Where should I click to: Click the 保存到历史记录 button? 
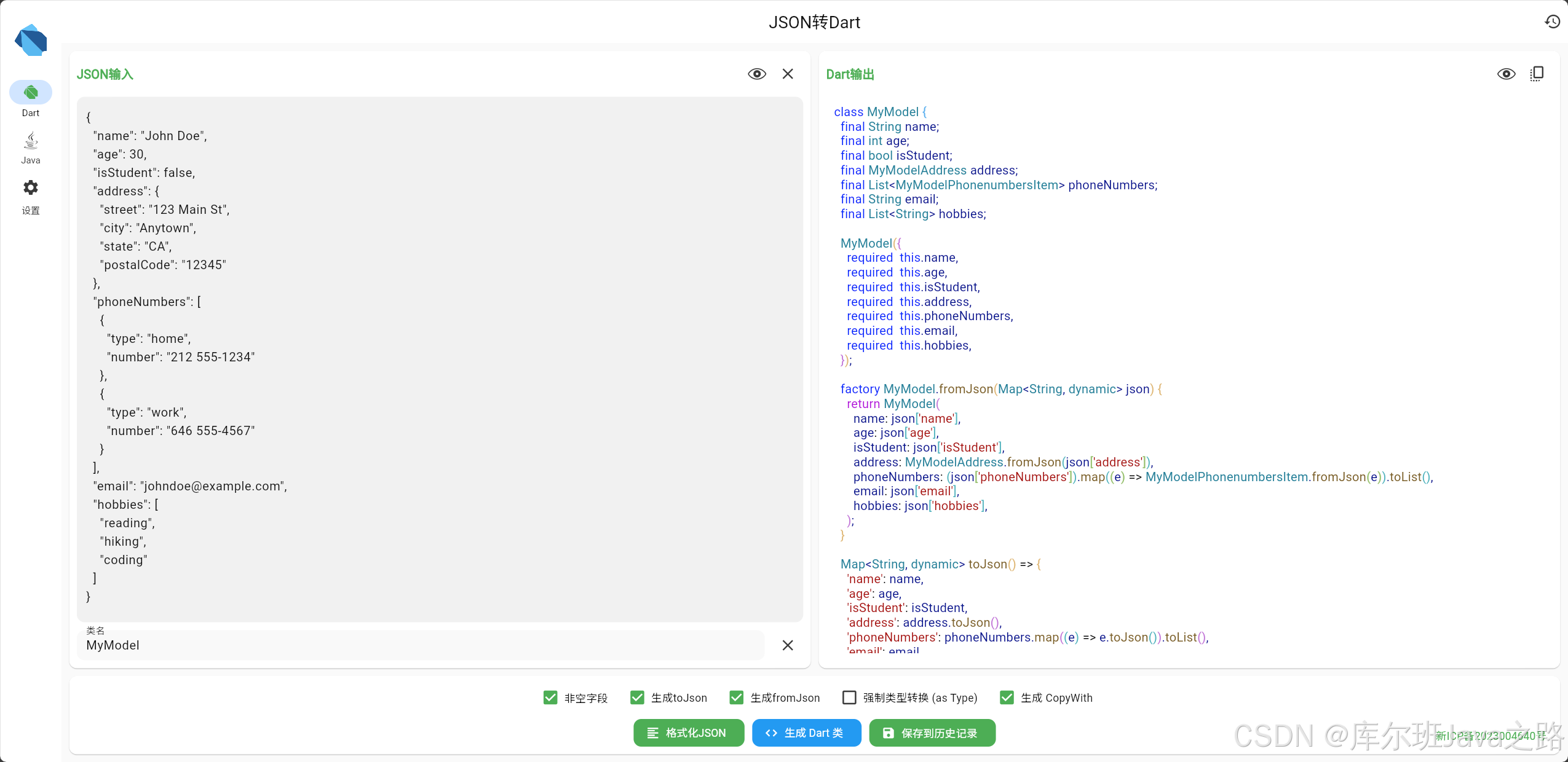(932, 733)
